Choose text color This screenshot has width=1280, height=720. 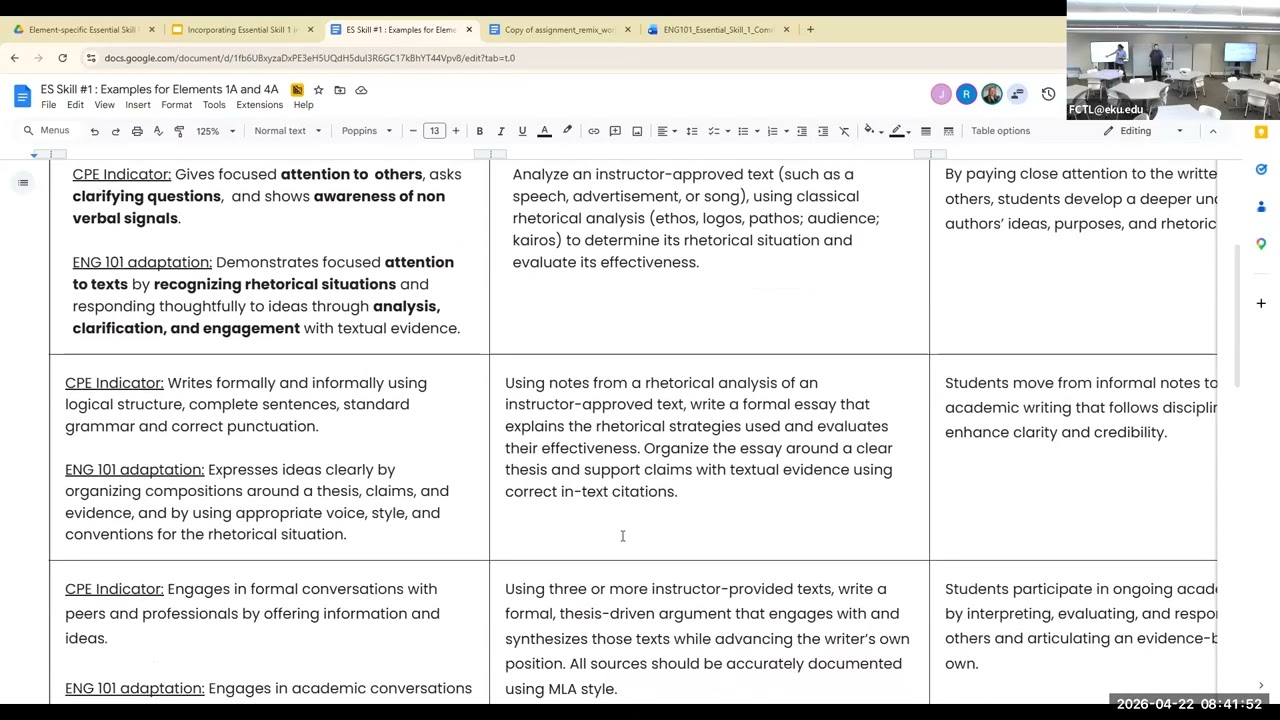point(545,131)
